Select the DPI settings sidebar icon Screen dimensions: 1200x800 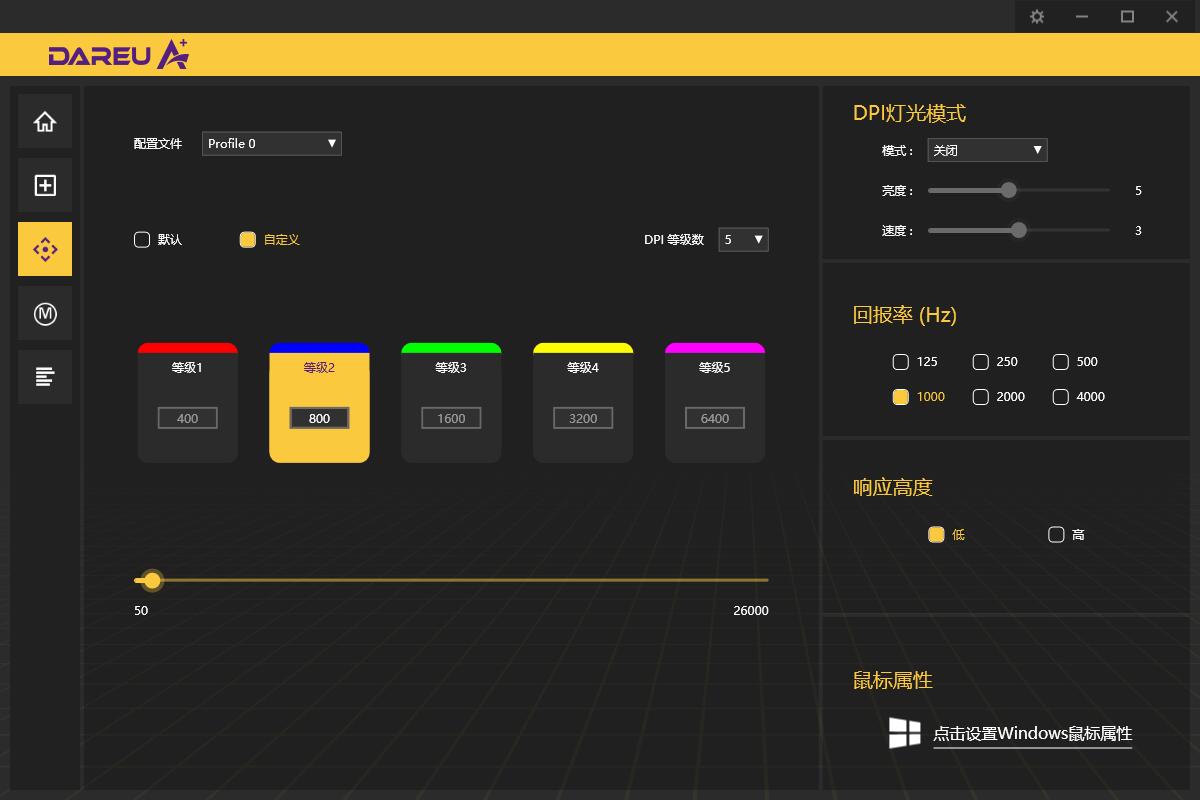(45, 249)
